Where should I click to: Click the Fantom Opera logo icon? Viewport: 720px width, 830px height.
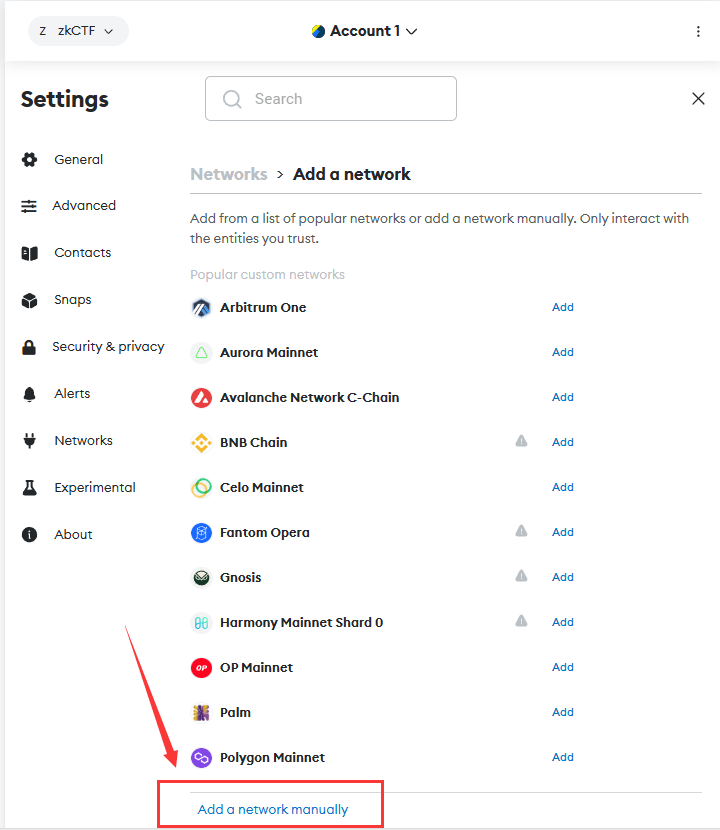[201, 533]
